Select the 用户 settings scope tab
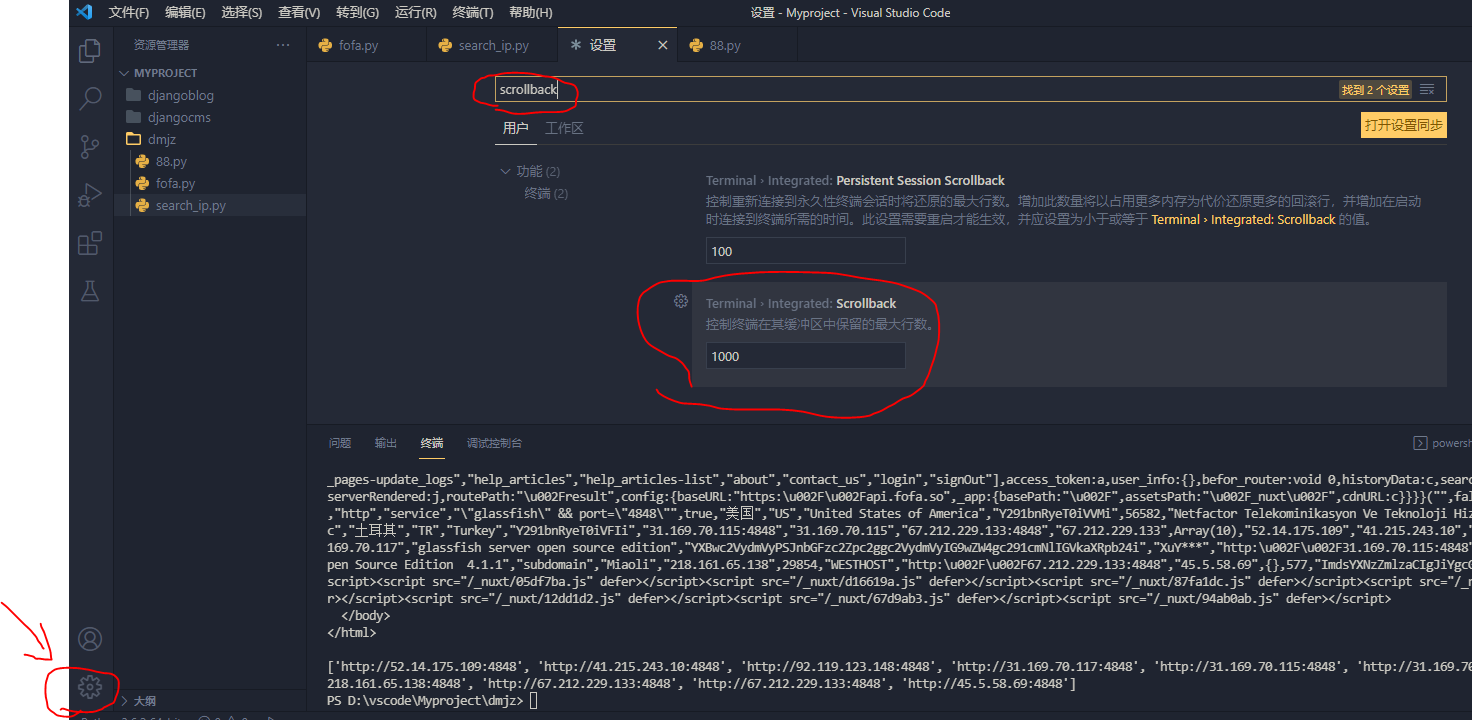The height and width of the screenshot is (720, 1472). [515, 128]
